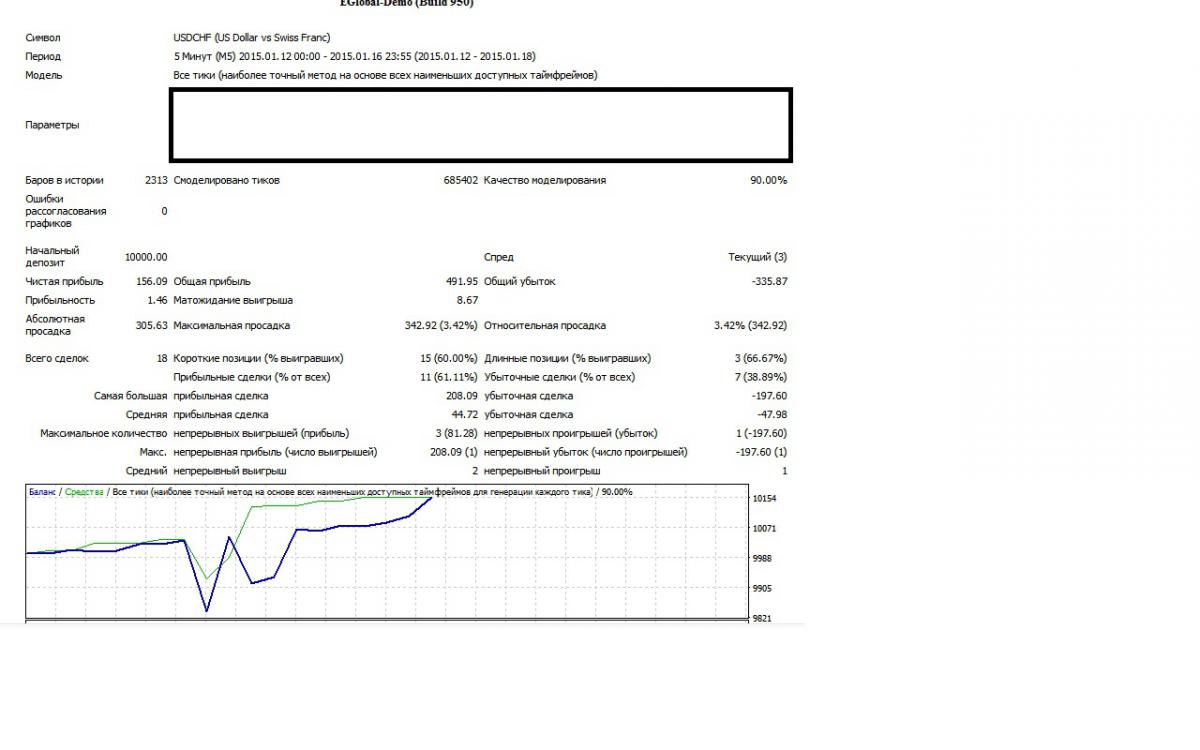This screenshot has height=750, width=1200.
Task: Click the "Чистая прибыль" label
Action: point(64,282)
